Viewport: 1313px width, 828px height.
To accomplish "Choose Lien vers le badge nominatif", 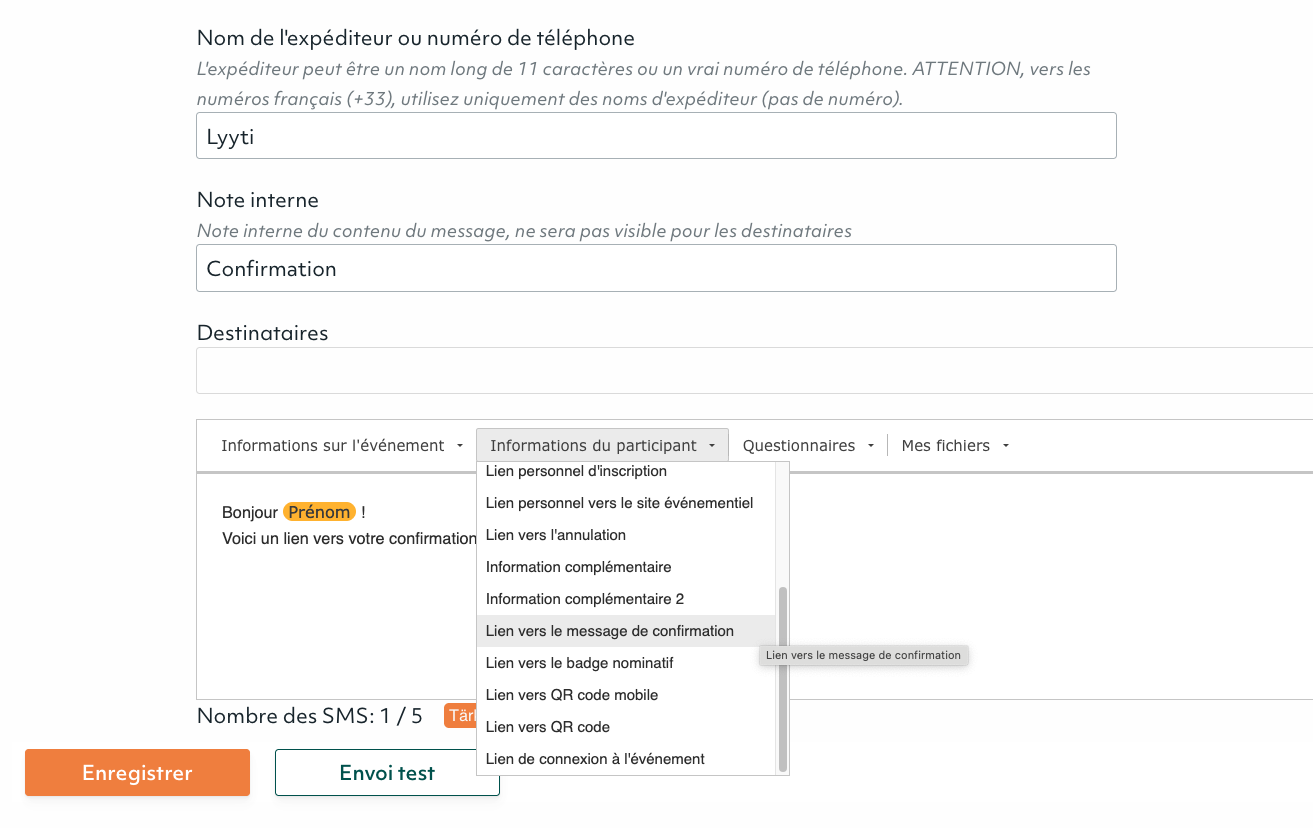I will pos(579,663).
